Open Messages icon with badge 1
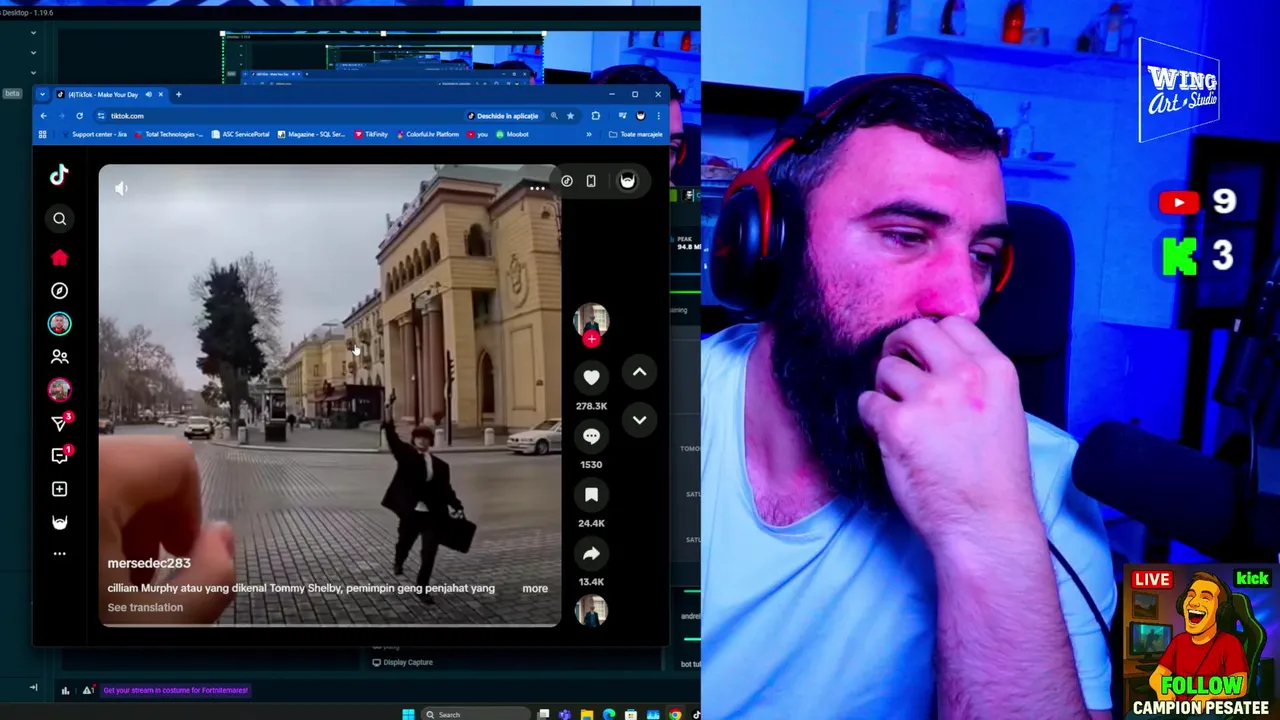 pyautogui.click(x=60, y=455)
